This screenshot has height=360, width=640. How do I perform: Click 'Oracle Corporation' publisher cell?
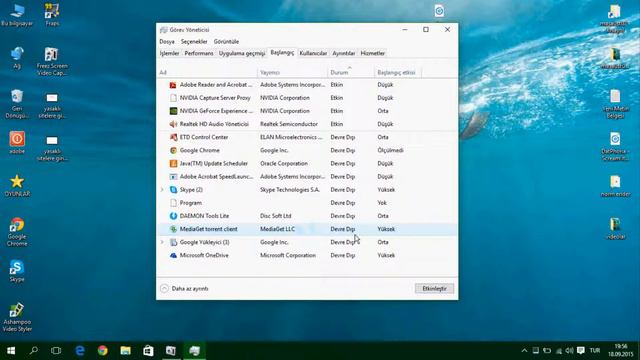284,163
